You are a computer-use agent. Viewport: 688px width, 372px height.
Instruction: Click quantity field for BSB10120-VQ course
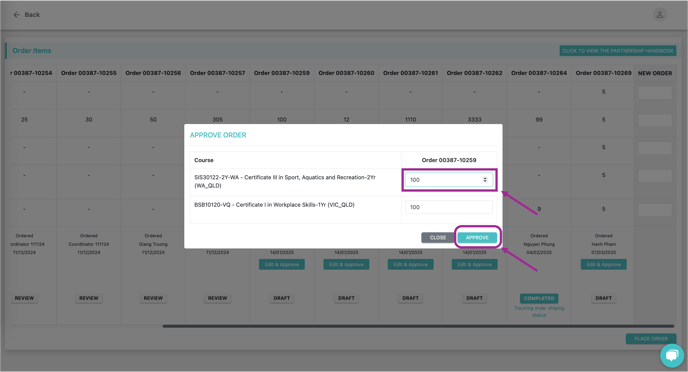point(448,207)
